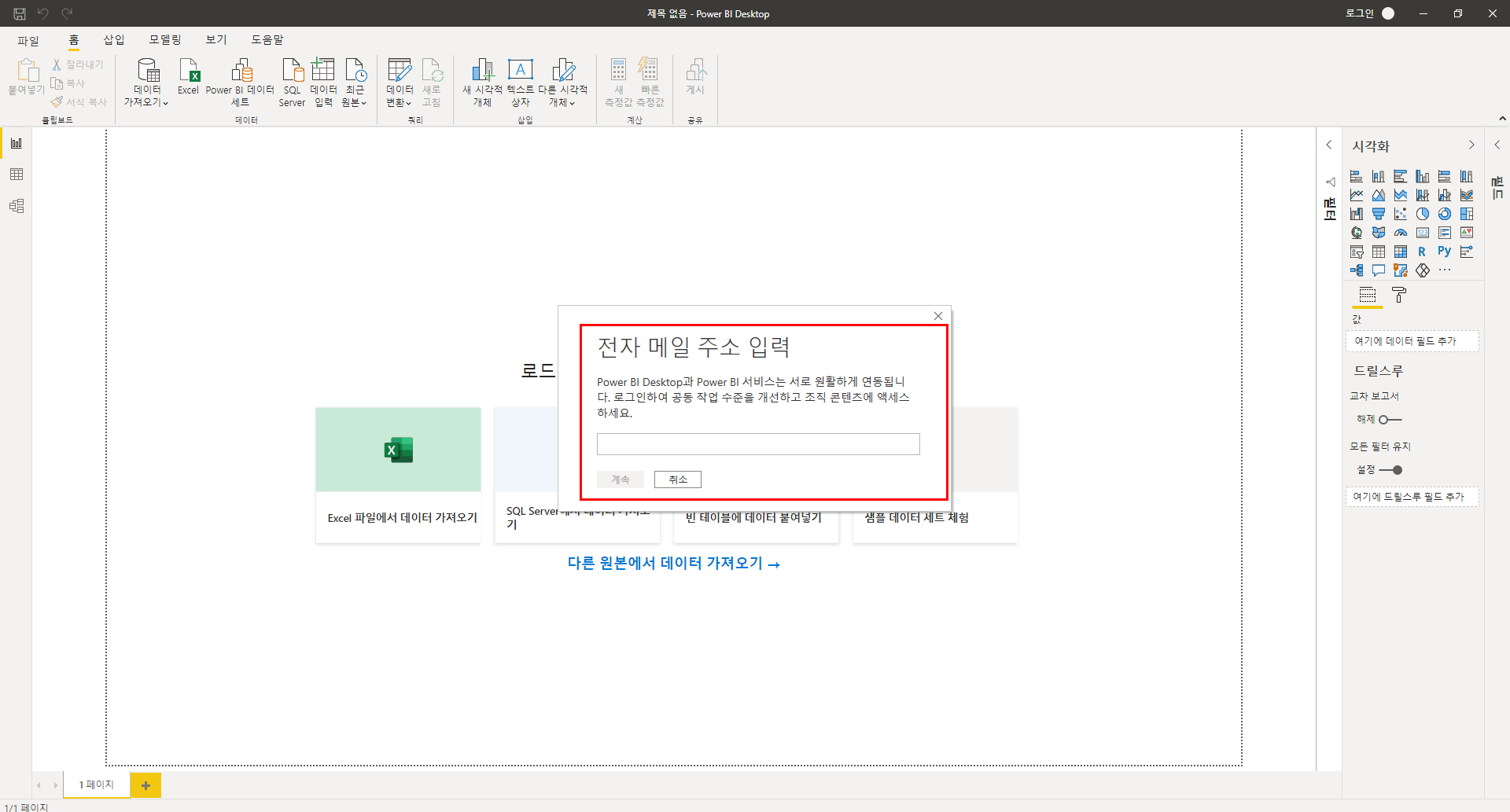This screenshot has height=812, width=1510.
Task: Click the 취소 button in dialog
Action: click(678, 479)
